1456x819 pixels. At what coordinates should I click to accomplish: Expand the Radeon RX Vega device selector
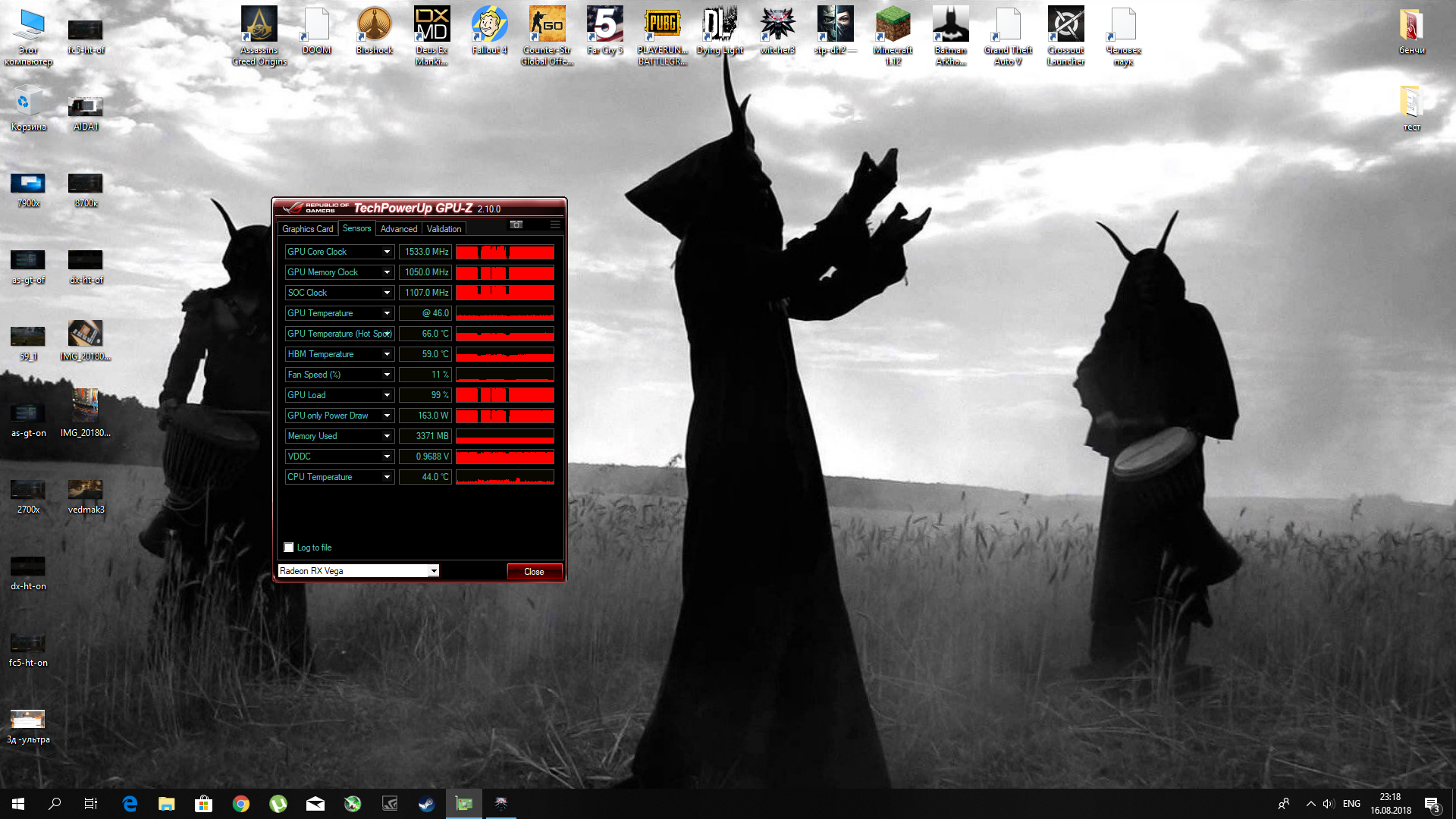434,571
